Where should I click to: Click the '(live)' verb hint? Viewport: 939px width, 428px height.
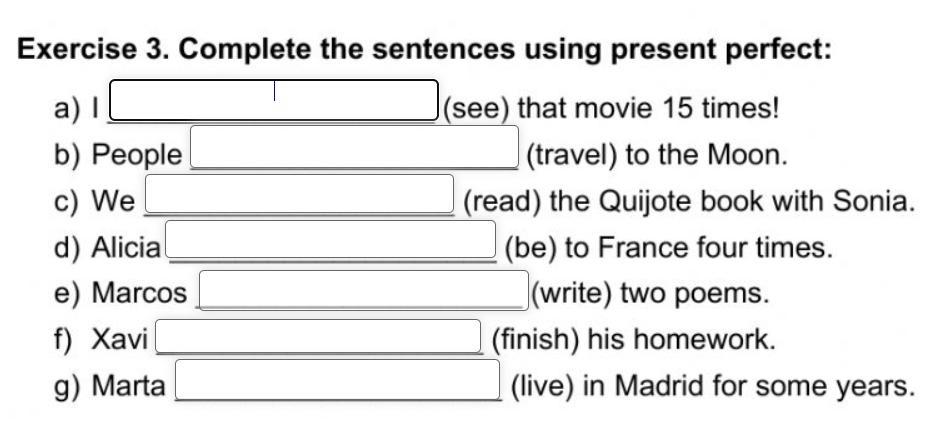pyautogui.click(x=543, y=386)
